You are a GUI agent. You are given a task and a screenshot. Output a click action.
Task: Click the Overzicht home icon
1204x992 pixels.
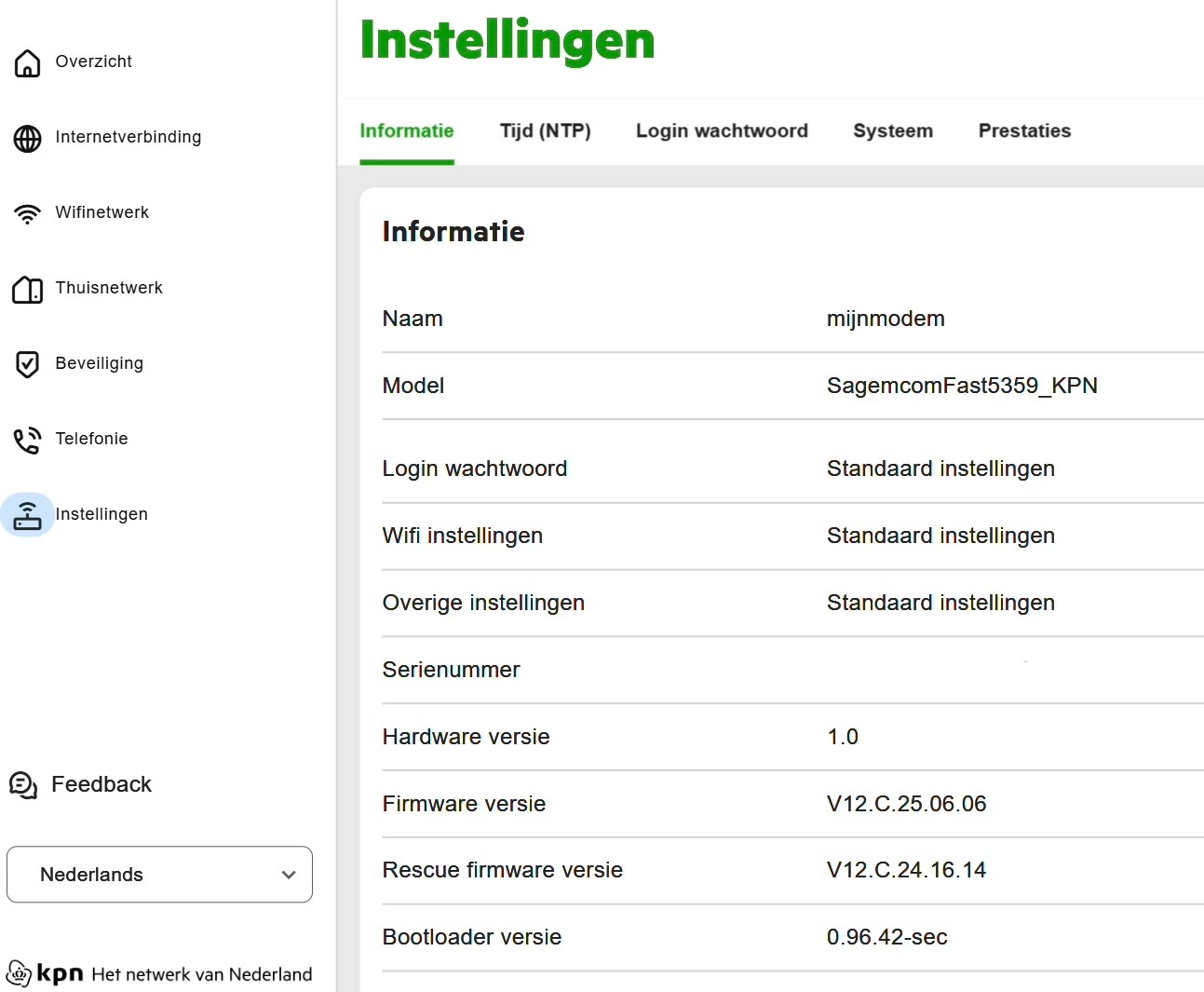tap(27, 62)
